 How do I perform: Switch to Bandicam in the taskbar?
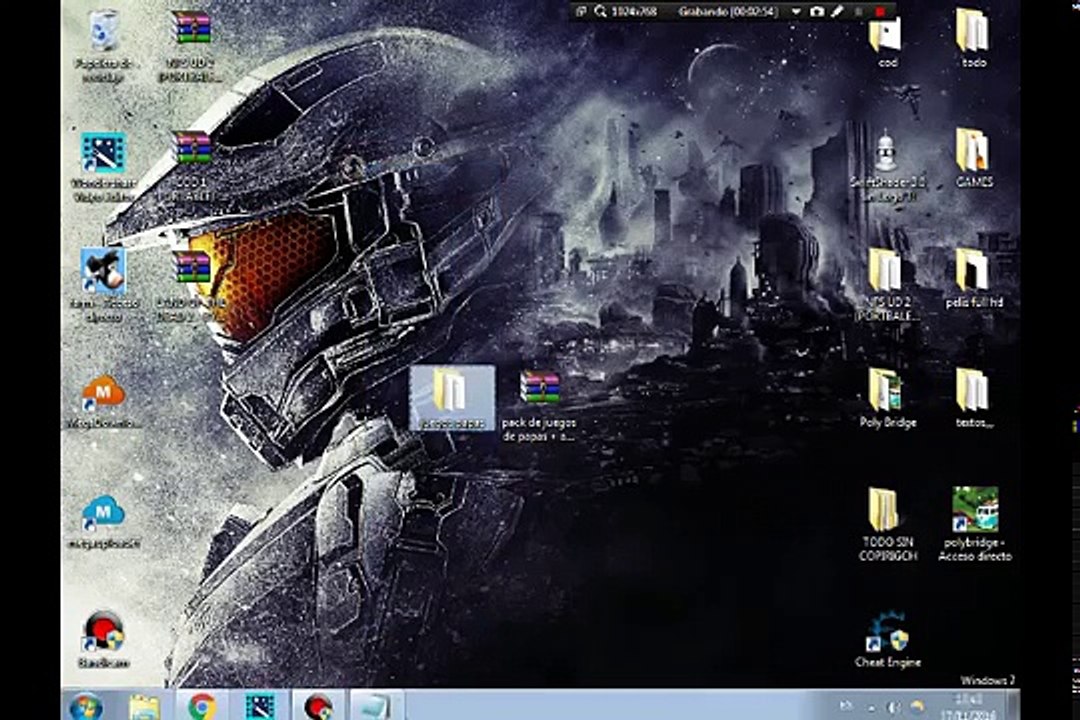[x=318, y=706]
